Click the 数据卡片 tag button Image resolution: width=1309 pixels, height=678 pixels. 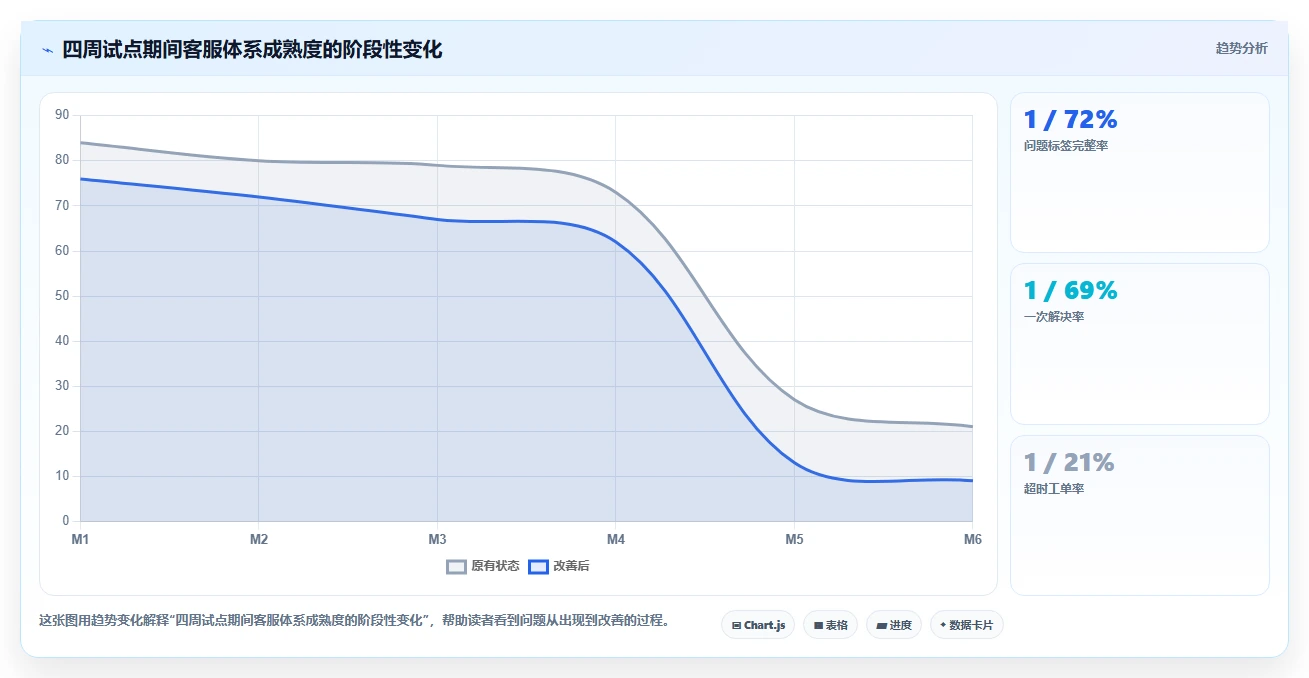[x=966, y=625]
